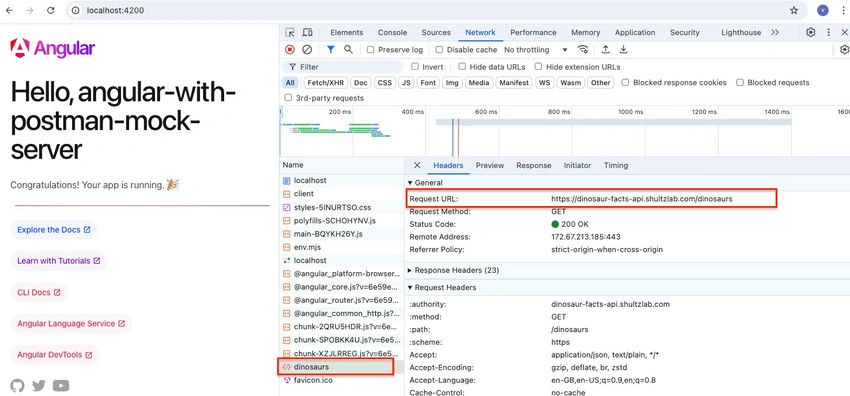Filter requests by JS type
The image size is (850, 396).
point(405,83)
